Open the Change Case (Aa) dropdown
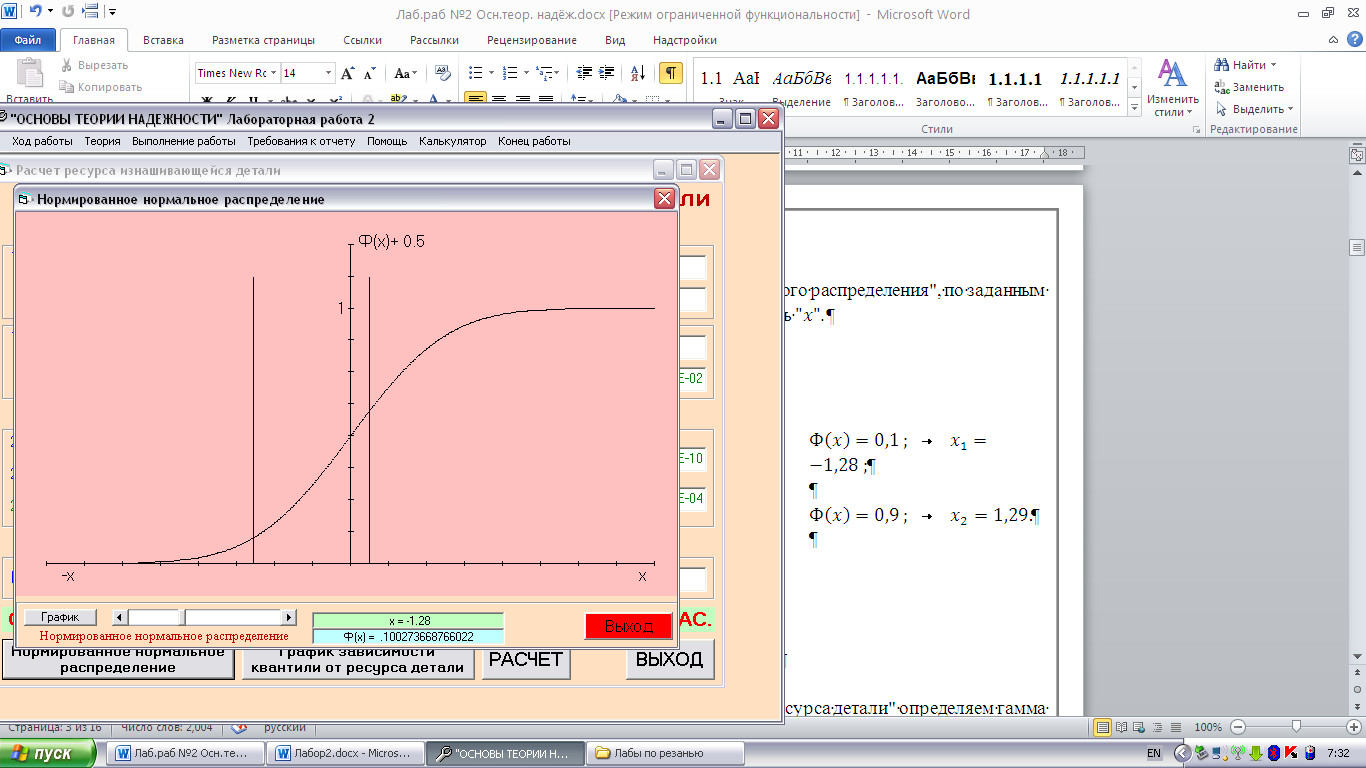The height and width of the screenshot is (768, 1366). (x=405, y=73)
